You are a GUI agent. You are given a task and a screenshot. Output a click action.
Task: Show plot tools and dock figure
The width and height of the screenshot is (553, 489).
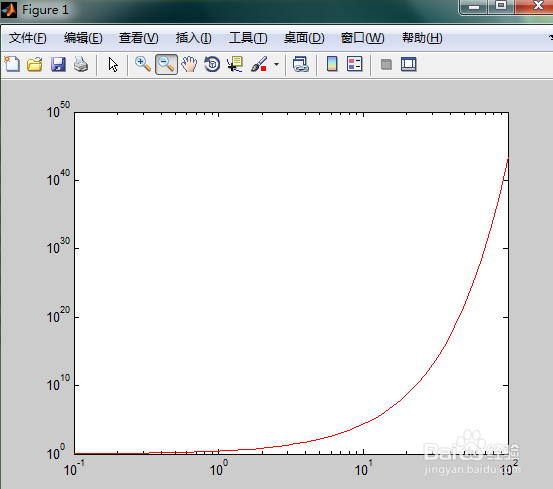click(x=409, y=65)
